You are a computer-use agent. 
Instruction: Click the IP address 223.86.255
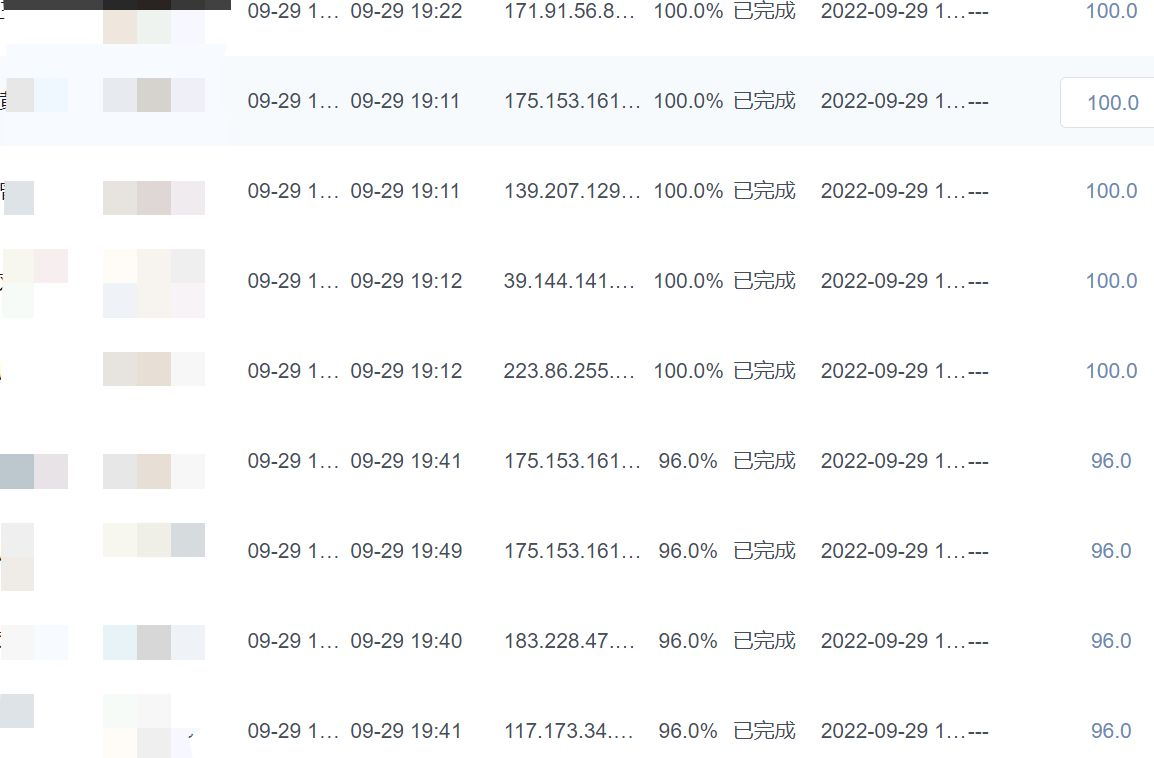coord(570,371)
